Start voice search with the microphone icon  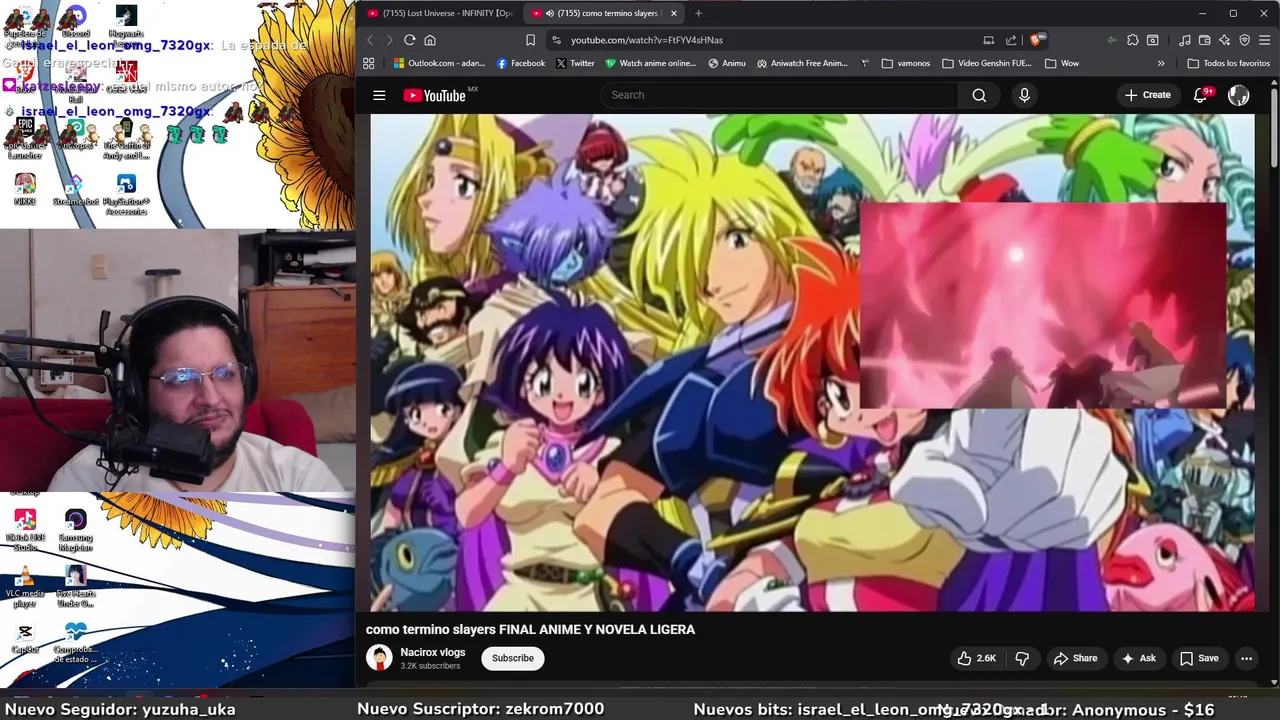click(x=1024, y=95)
